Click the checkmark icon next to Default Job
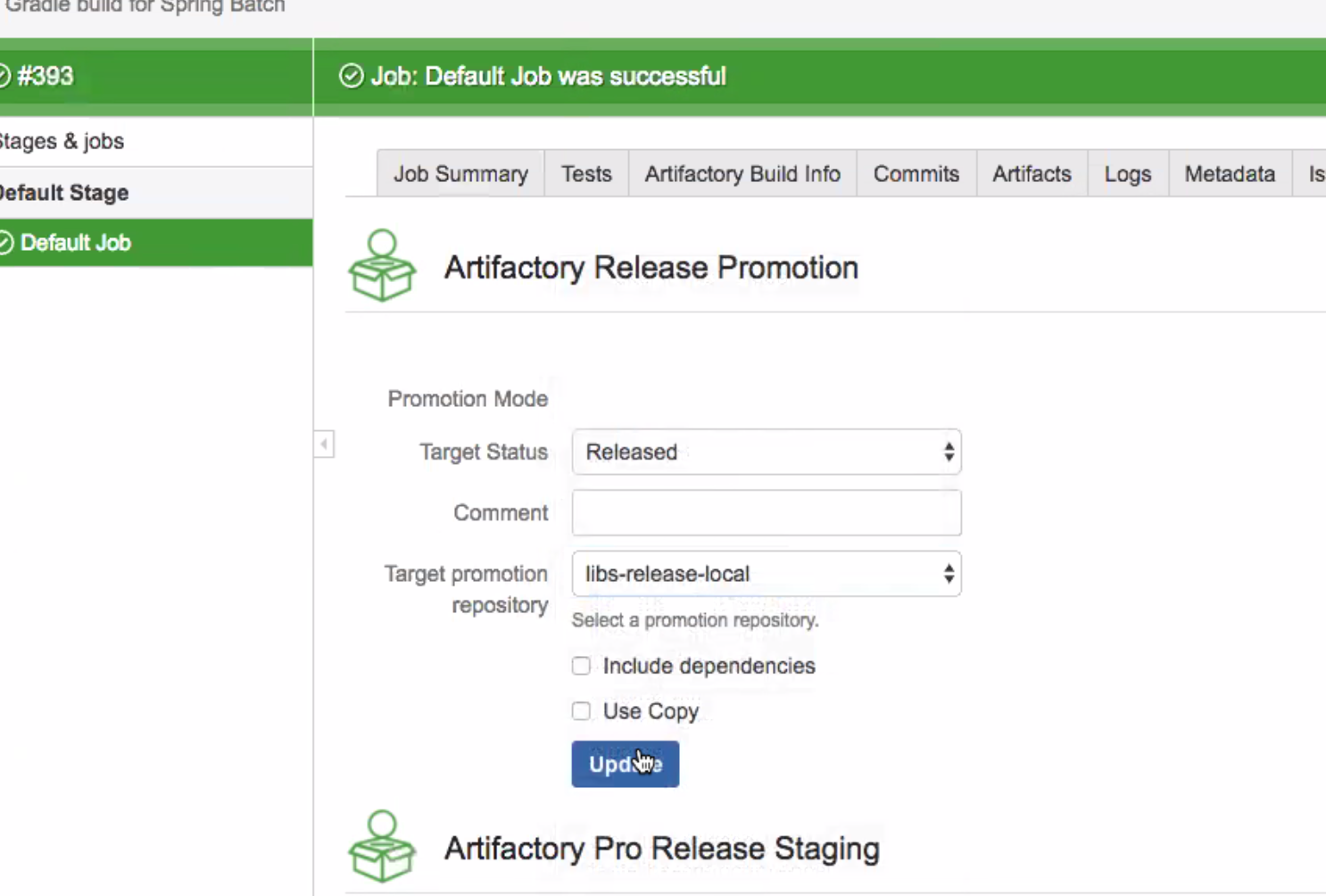1326x896 pixels. pos(6,243)
